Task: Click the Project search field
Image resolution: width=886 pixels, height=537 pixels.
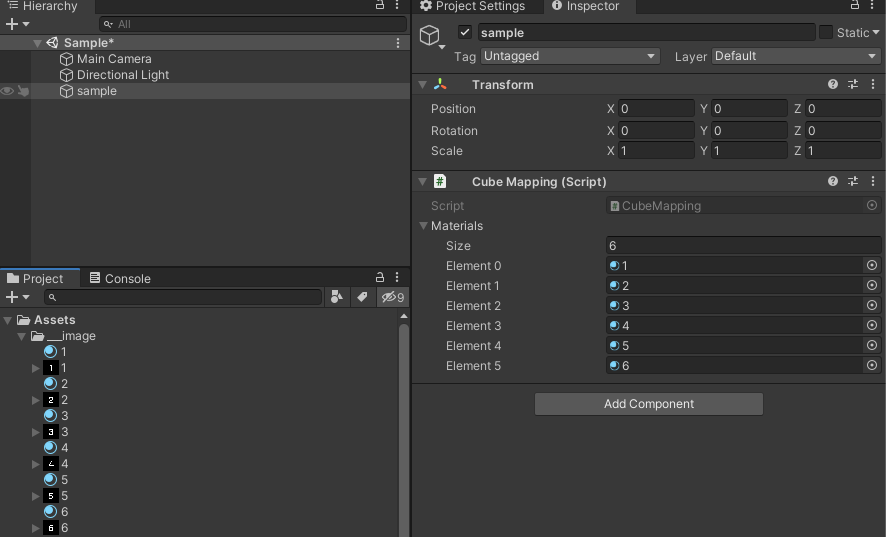Action: pos(183,297)
